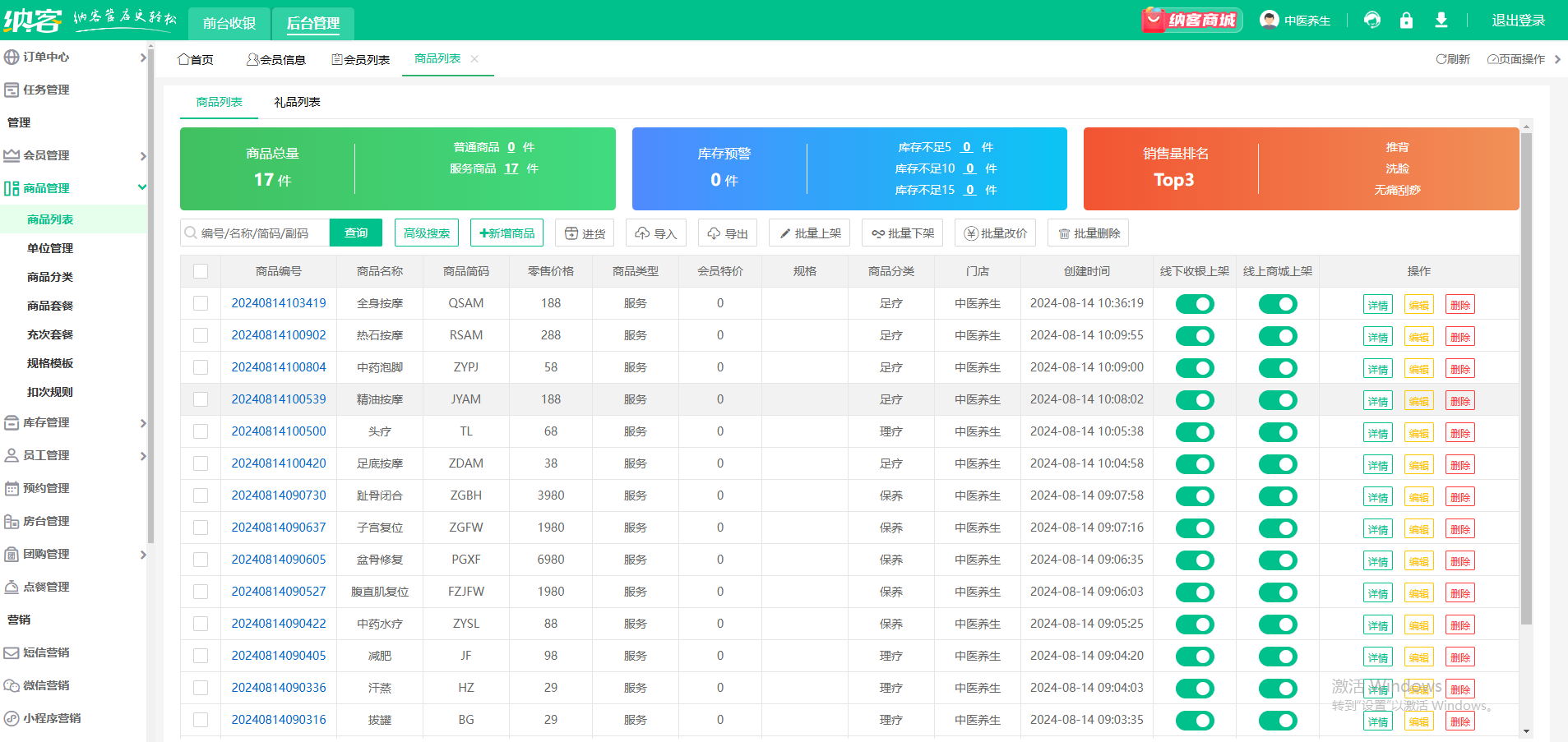Click the download icon in header
The image size is (1568, 742).
(x=1441, y=21)
